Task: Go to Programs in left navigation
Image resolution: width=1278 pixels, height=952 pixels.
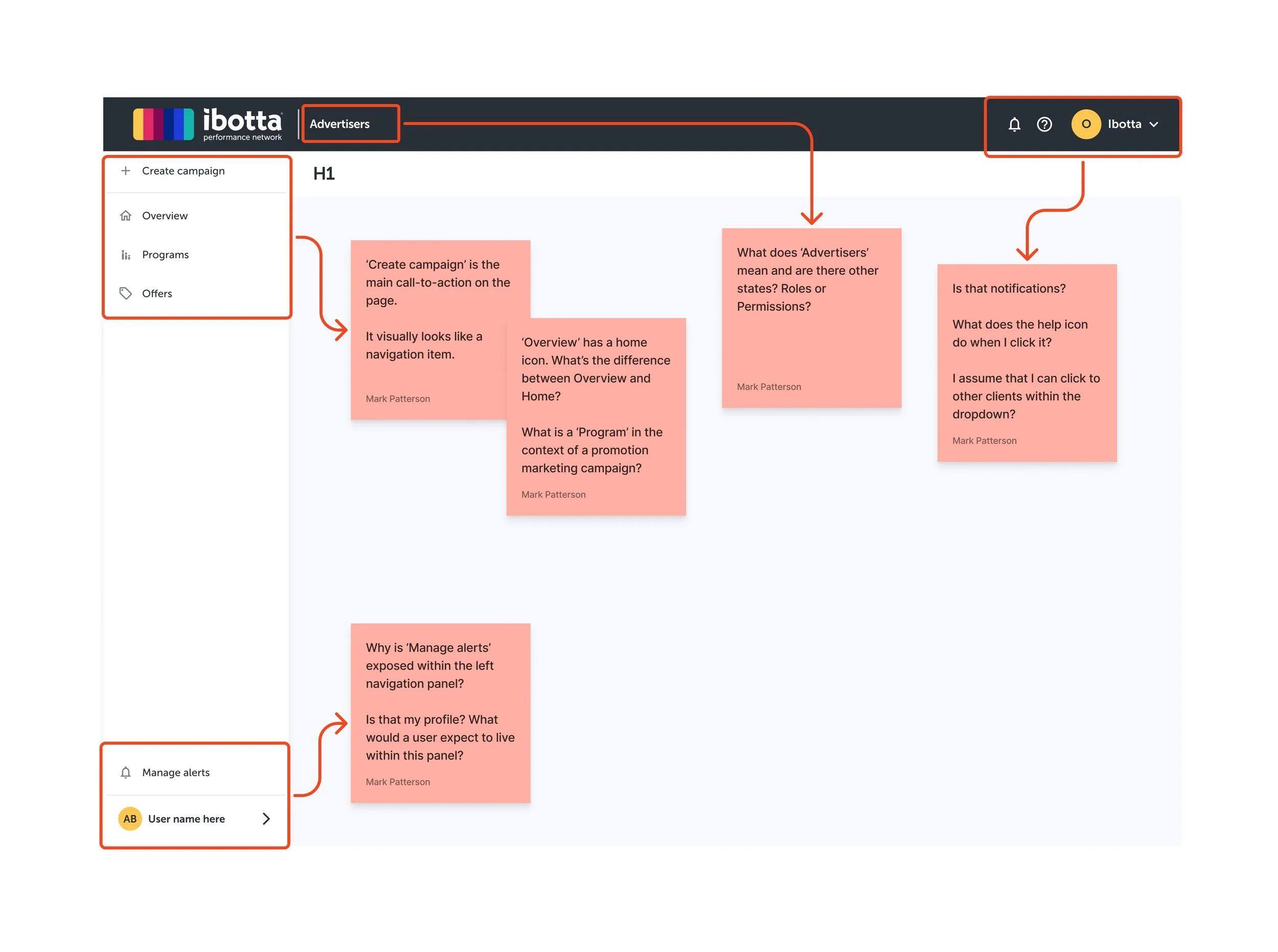Action: (x=165, y=255)
